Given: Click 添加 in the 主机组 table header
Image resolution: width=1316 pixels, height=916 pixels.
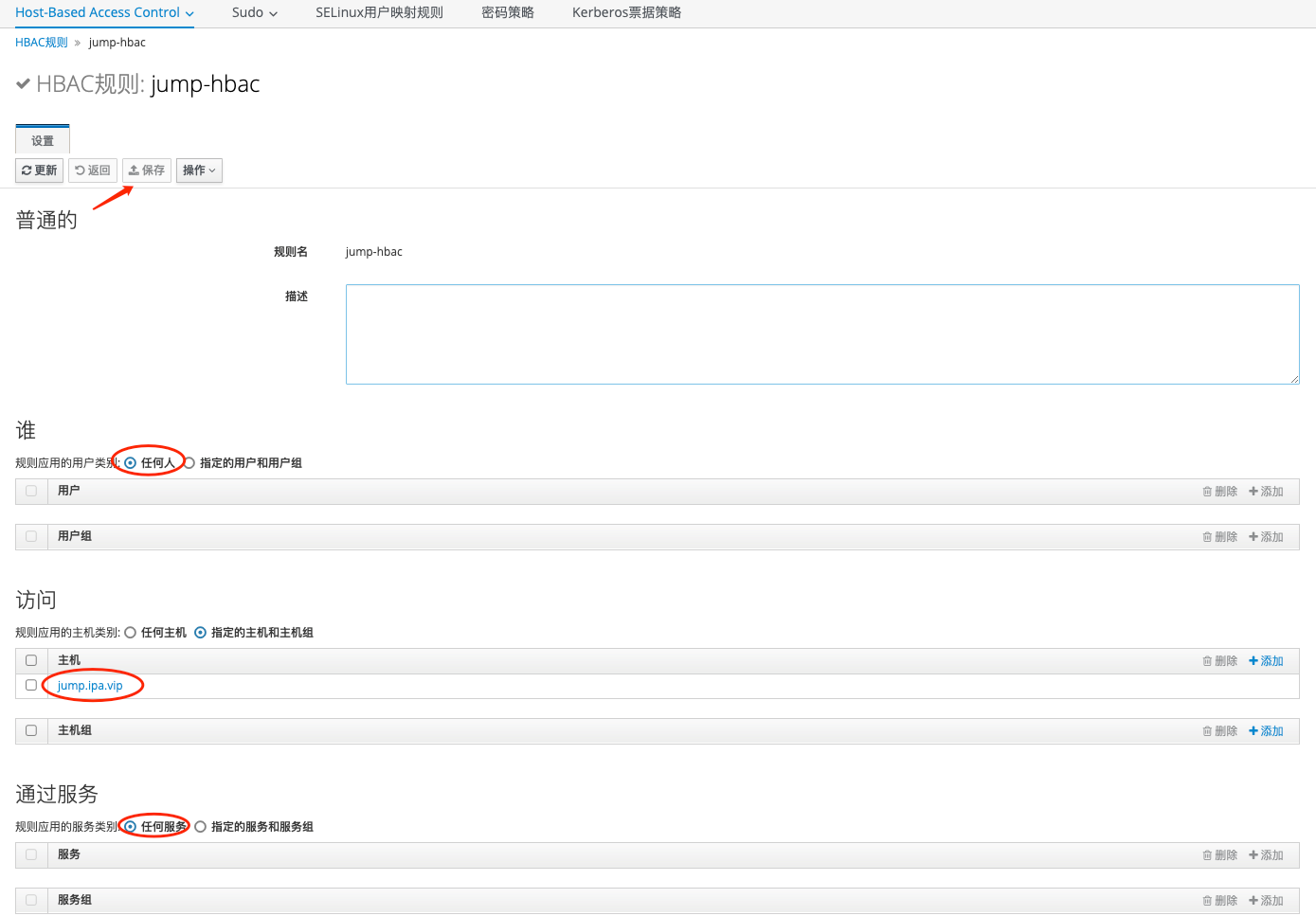Looking at the screenshot, I should (1266, 731).
